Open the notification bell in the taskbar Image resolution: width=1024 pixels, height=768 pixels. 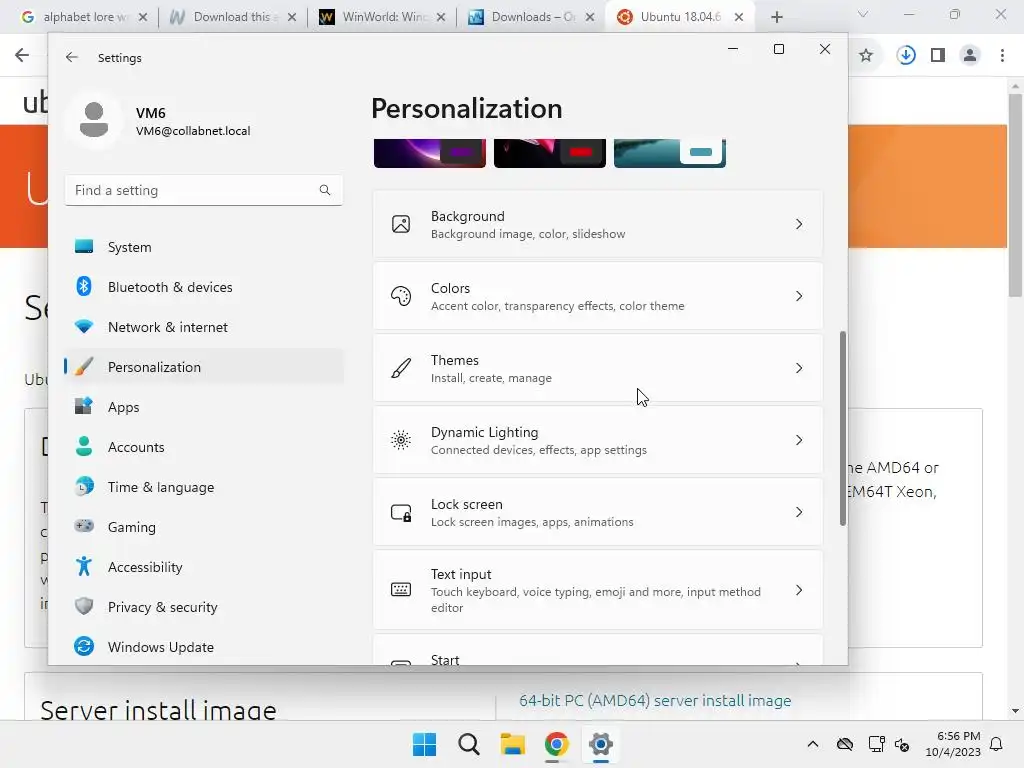[x=997, y=744]
